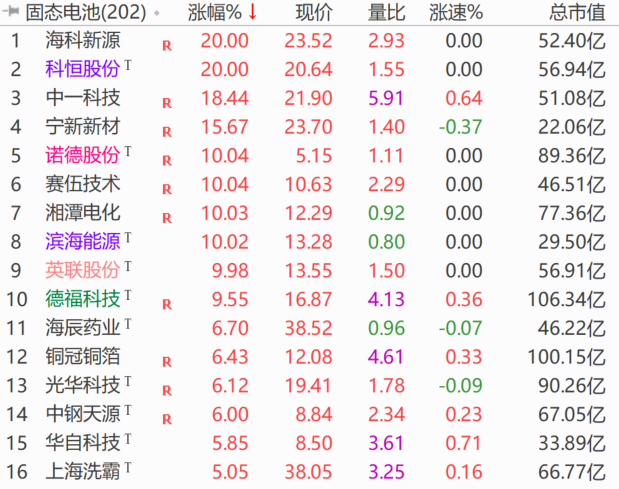Click 中一科技 gain value 18.44
This screenshot has width=619, height=489.
tap(225, 98)
